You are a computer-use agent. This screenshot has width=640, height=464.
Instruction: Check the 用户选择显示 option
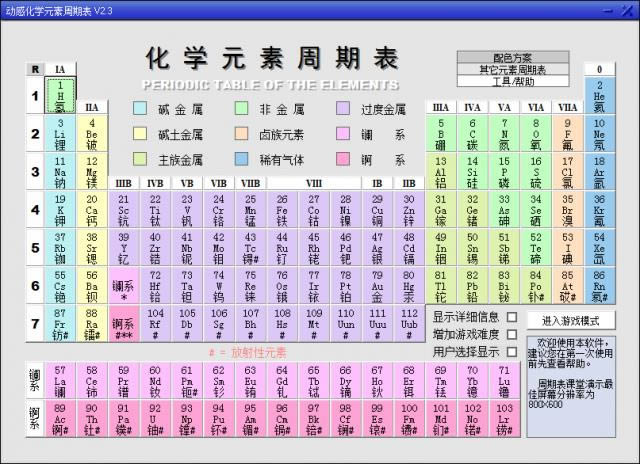tap(513, 352)
